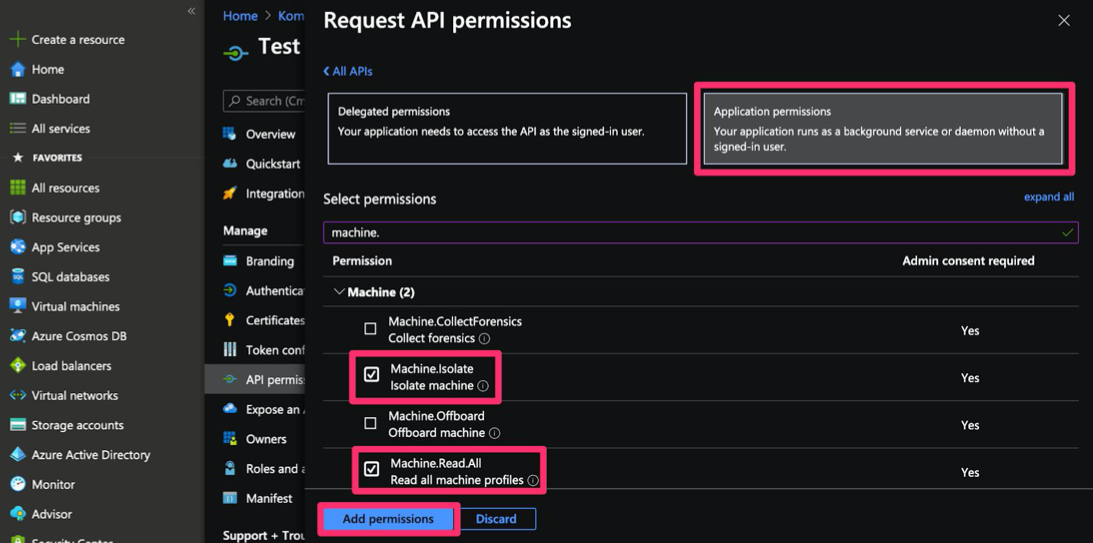Click the Add permissions button

[388, 519]
